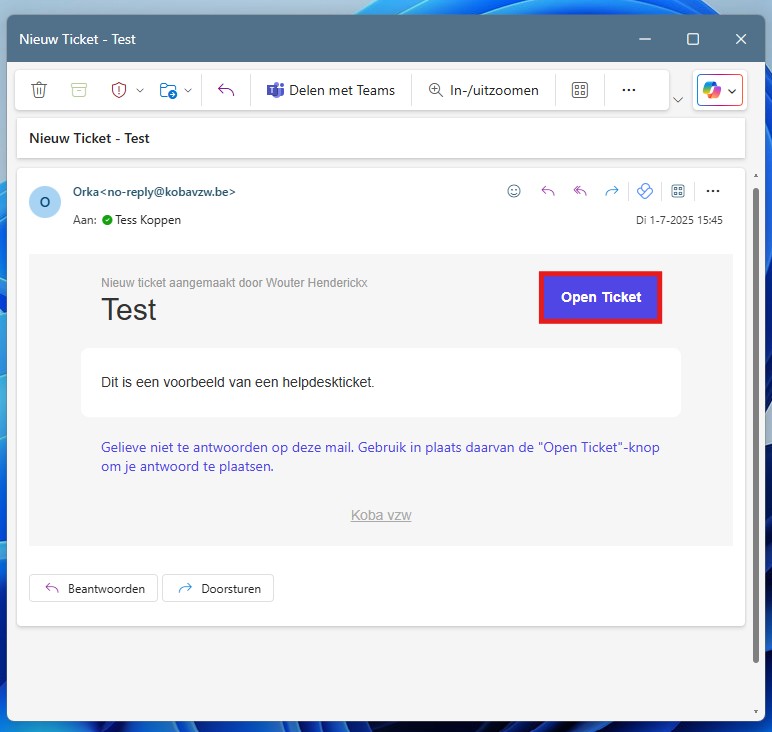
Task: Expand the report options dropdown arrow
Action: point(140,90)
